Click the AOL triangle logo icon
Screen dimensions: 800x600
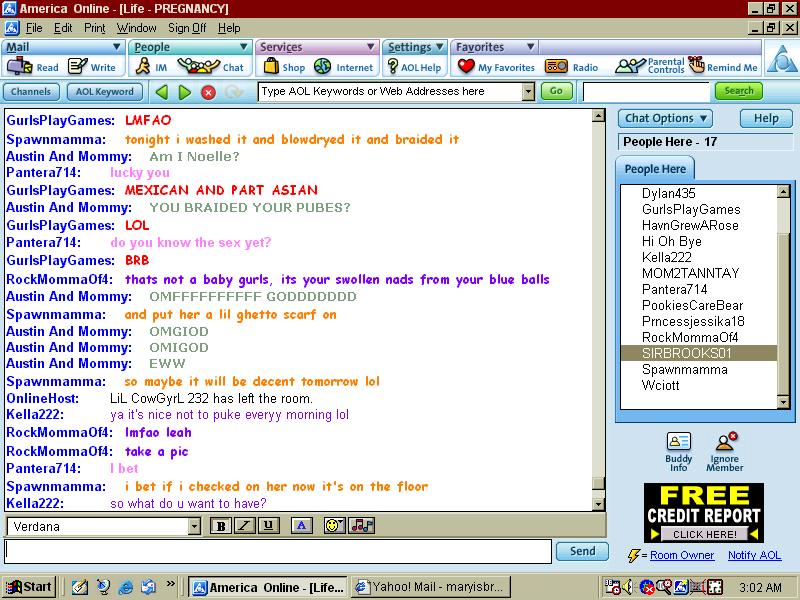point(782,60)
